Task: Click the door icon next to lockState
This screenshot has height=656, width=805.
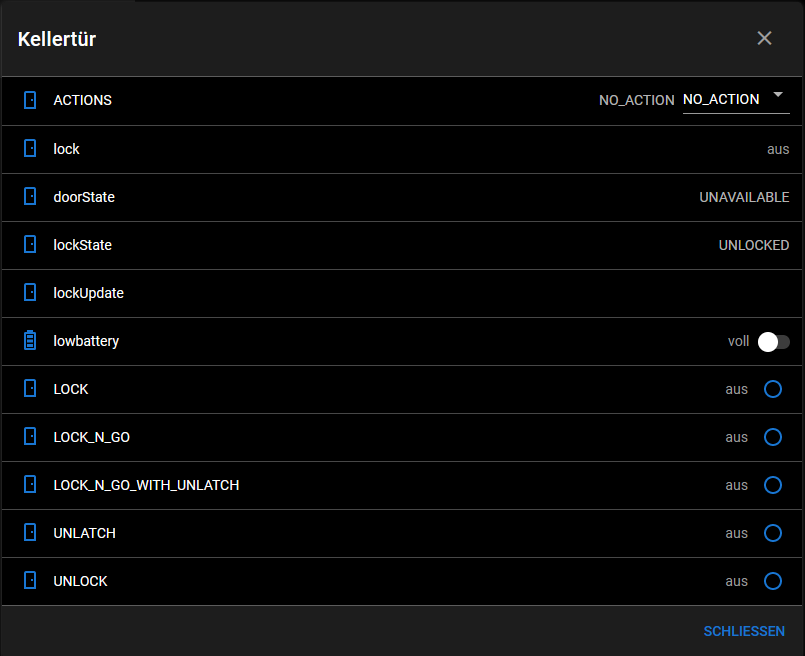Action: point(30,244)
